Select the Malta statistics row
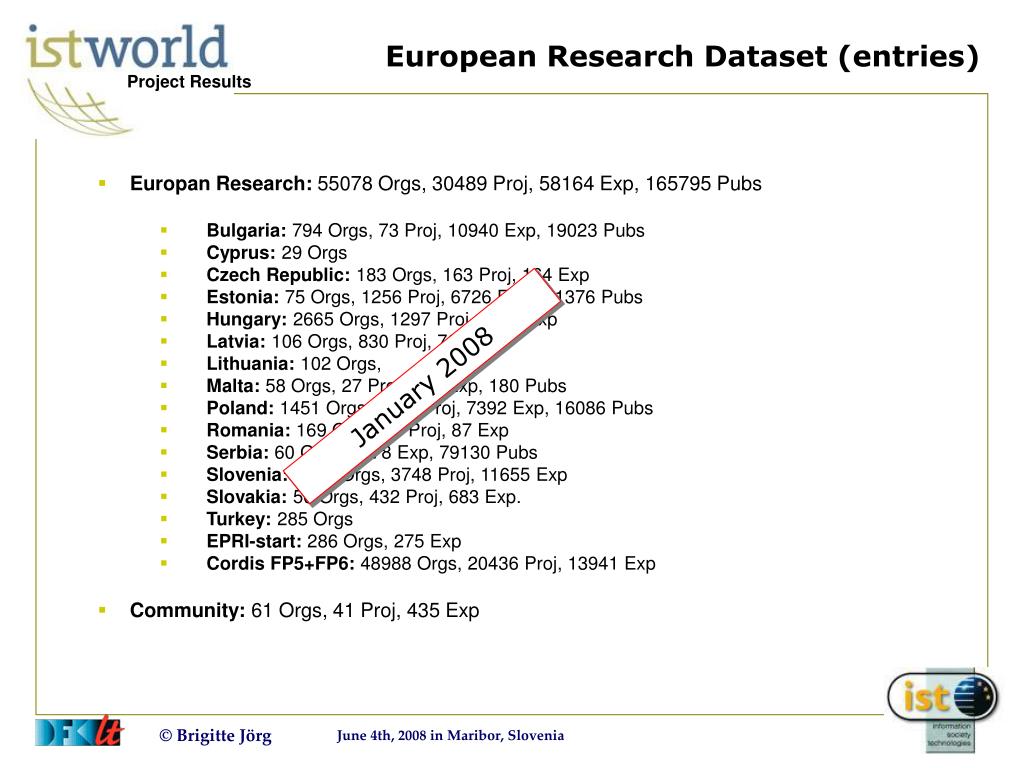This screenshot has width=1024, height=768. coord(387,386)
